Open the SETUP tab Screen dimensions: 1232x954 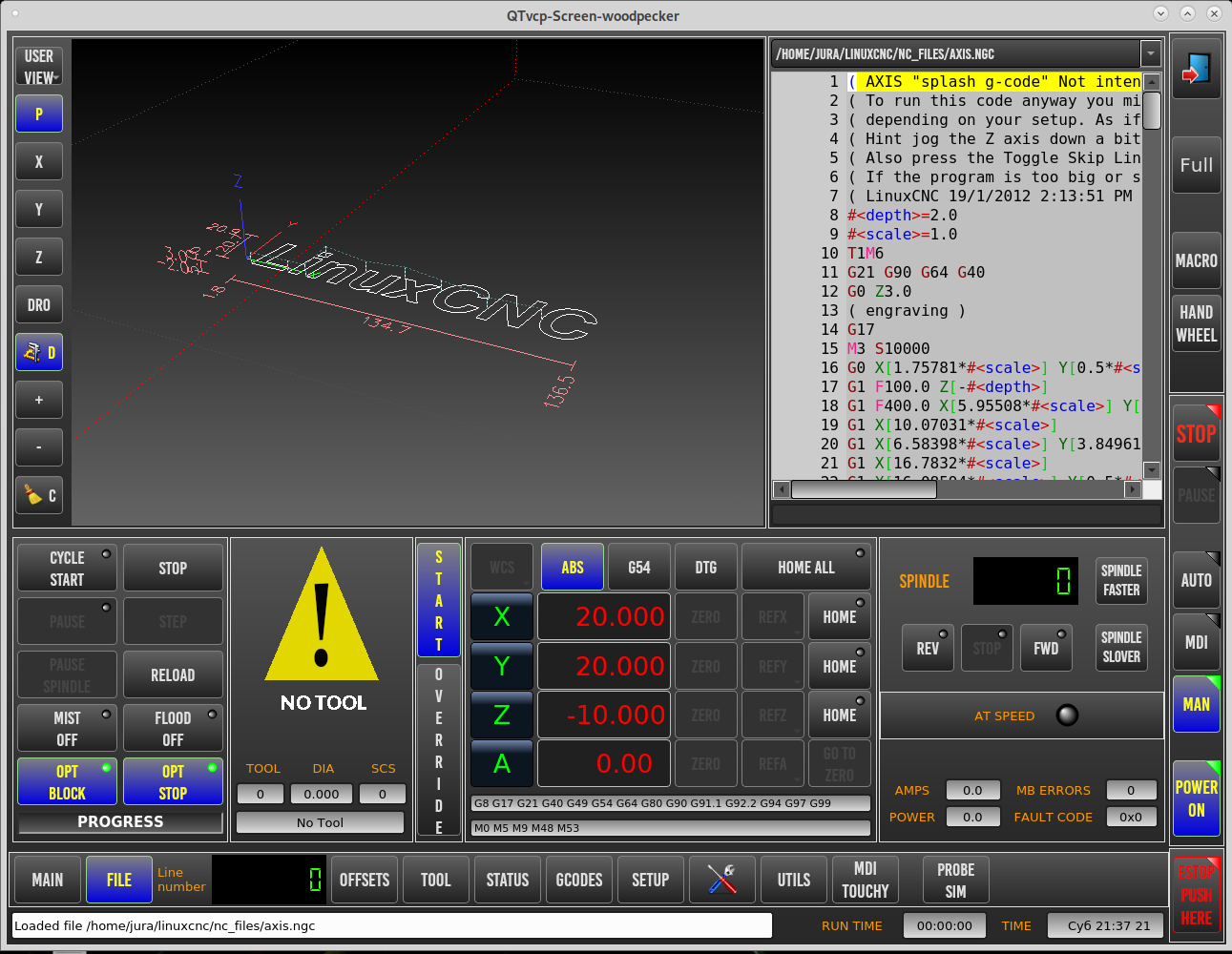(651, 879)
